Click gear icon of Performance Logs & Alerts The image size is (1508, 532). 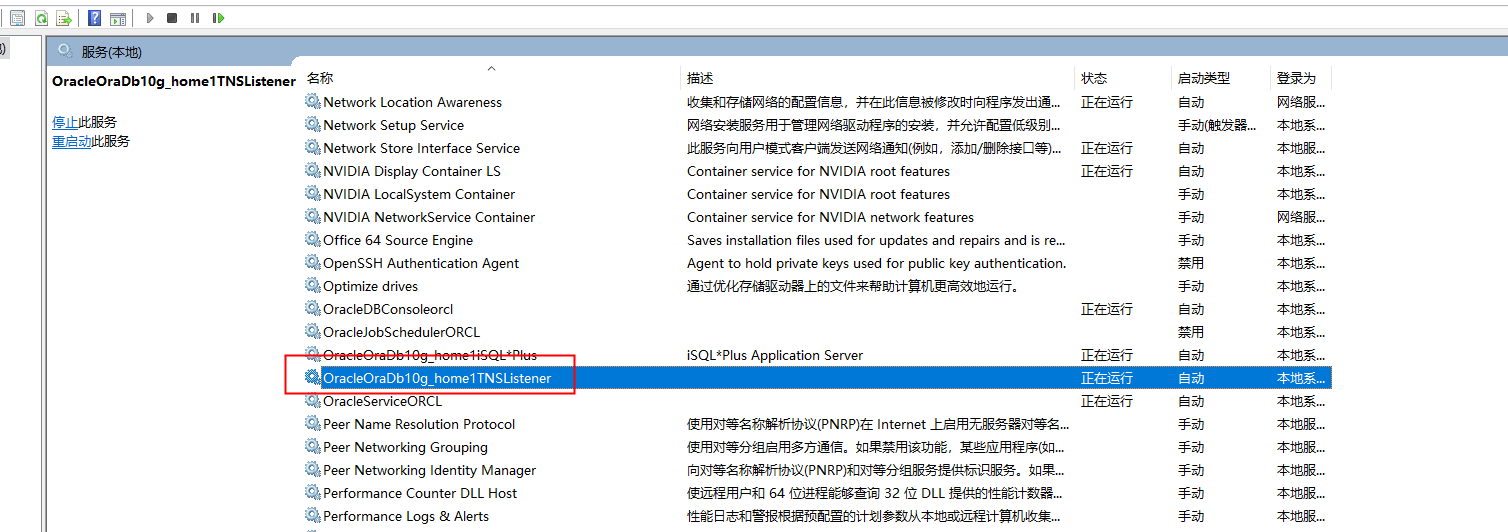pyautogui.click(x=313, y=516)
